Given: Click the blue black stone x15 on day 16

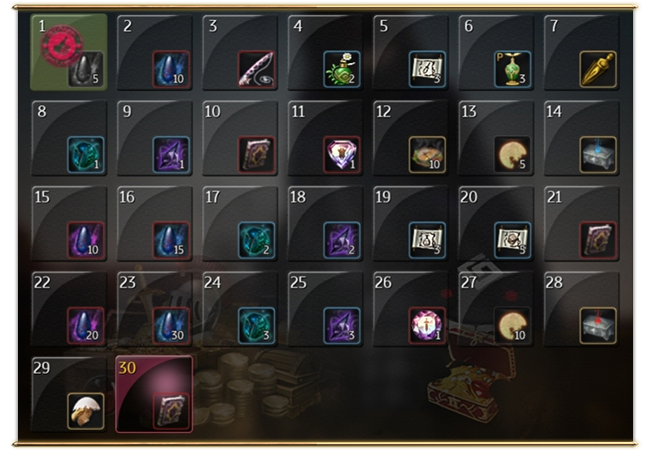Looking at the screenshot, I should click(171, 240).
